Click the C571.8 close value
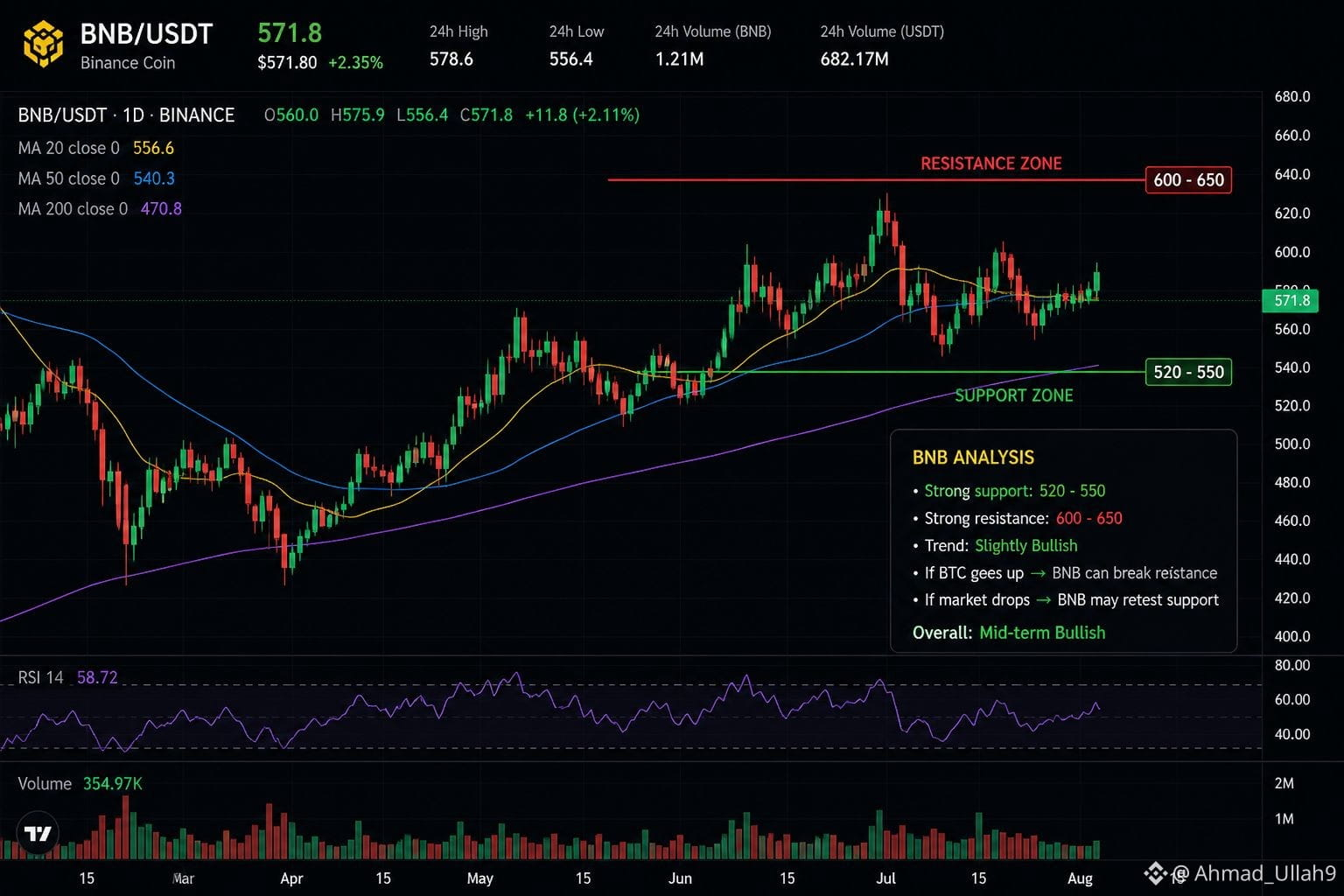Viewport: 1344px width, 896px height. [486, 115]
